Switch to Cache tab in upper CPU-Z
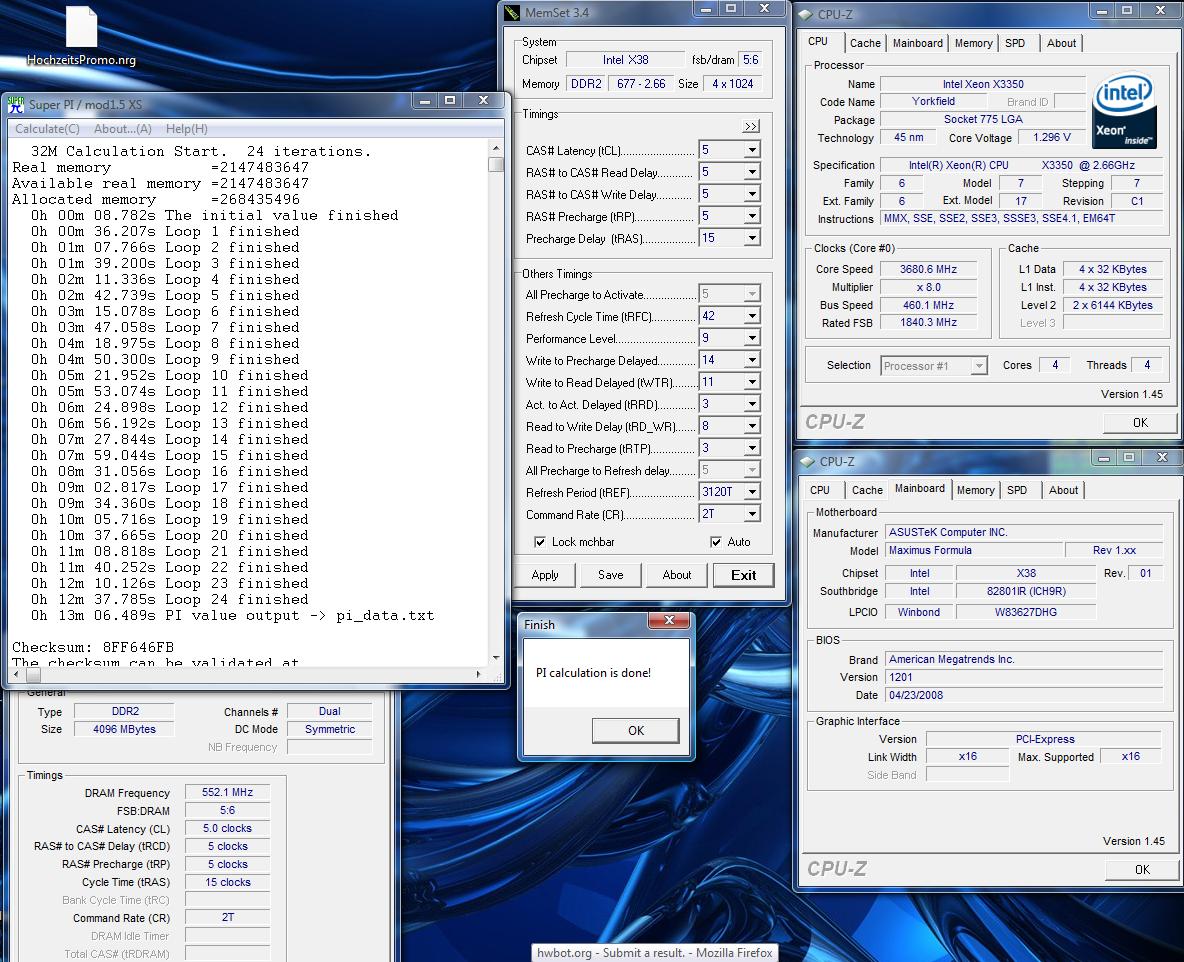This screenshot has height=962, width=1184. pyautogui.click(x=865, y=43)
